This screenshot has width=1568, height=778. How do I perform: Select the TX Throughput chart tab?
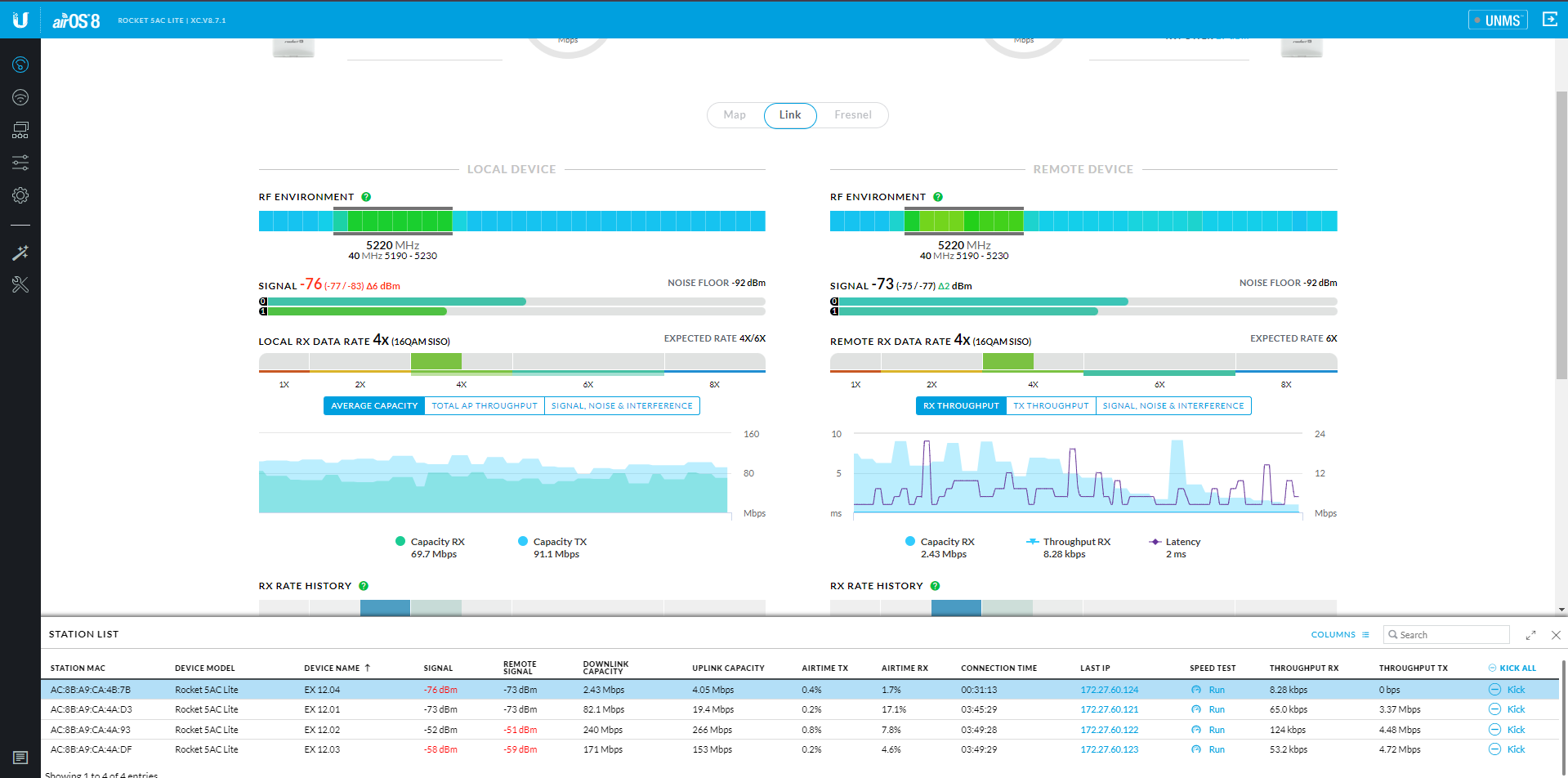click(1051, 405)
